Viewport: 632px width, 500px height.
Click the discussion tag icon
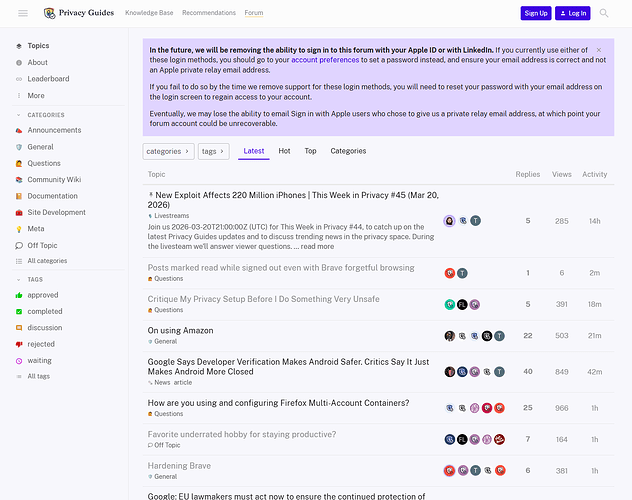tap(19, 328)
